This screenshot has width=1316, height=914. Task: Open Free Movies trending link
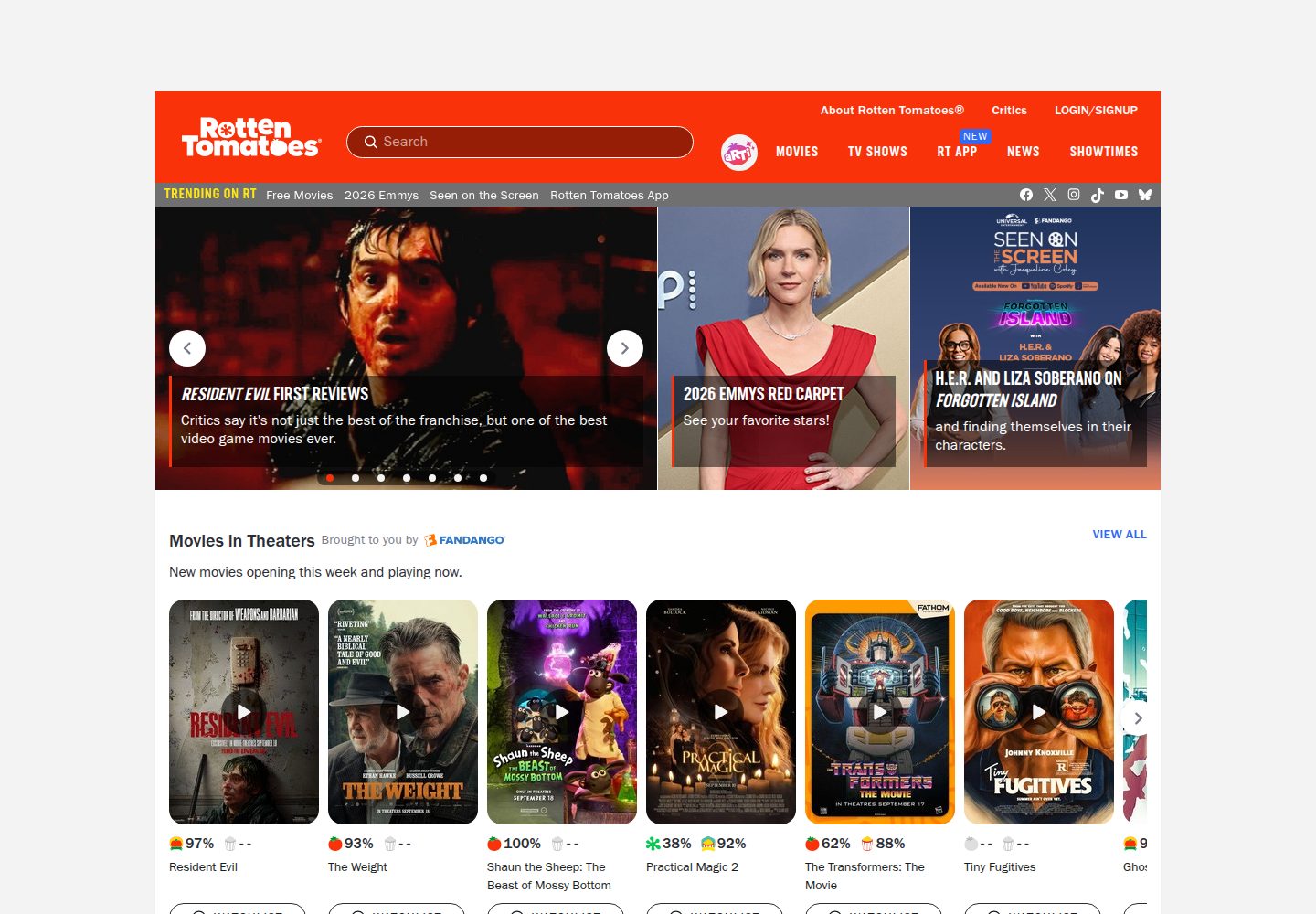300,195
